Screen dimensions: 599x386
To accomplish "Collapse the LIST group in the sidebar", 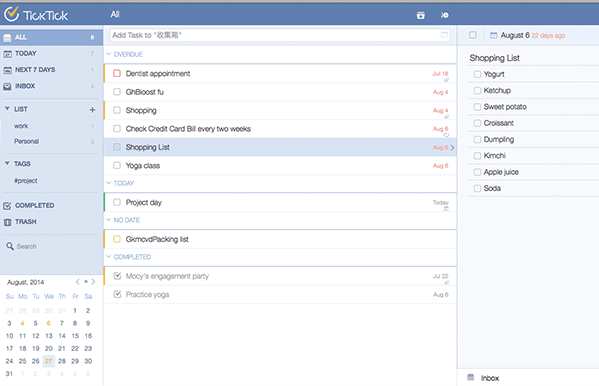I will [7, 109].
